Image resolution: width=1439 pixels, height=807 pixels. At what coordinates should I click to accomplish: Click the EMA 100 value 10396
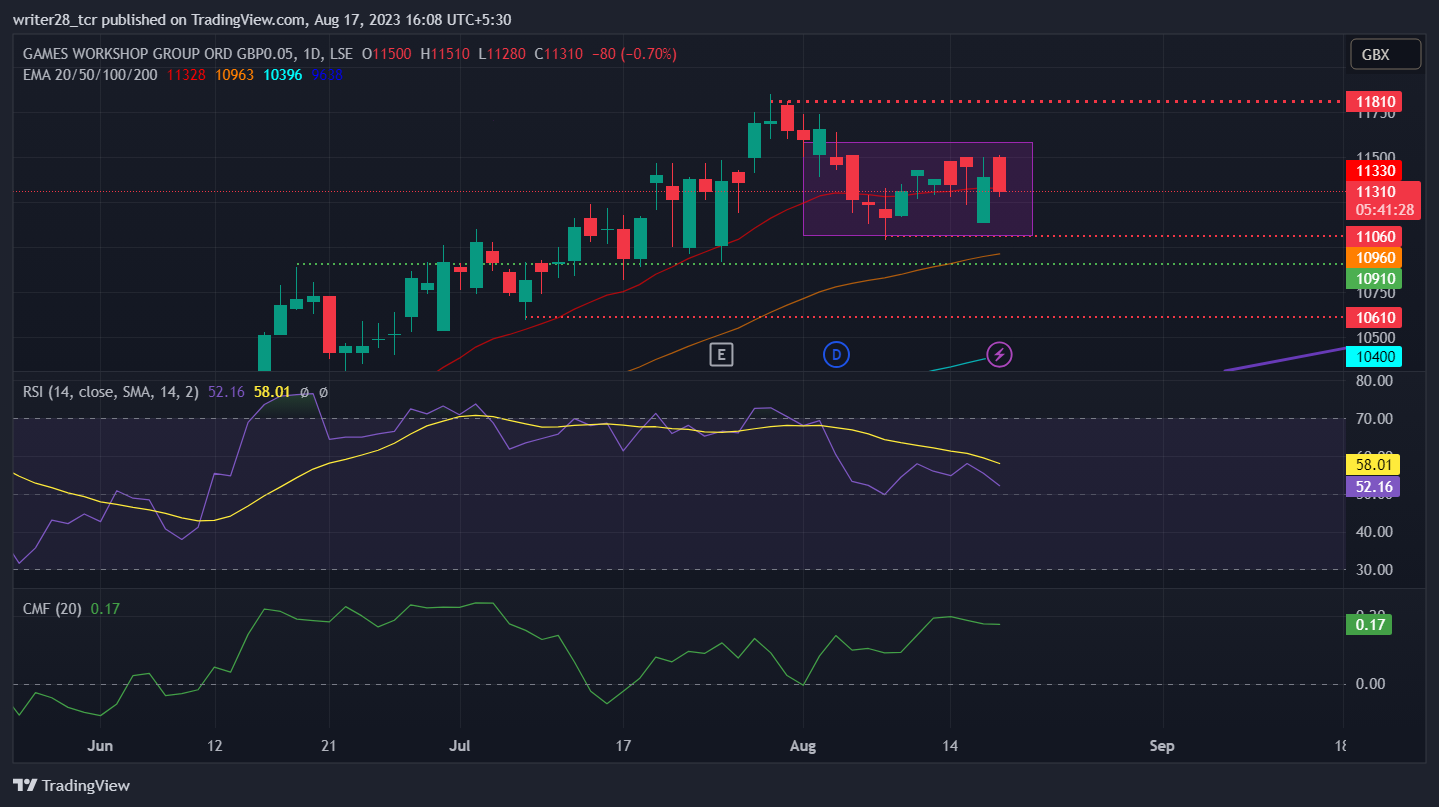pos(283,74)
